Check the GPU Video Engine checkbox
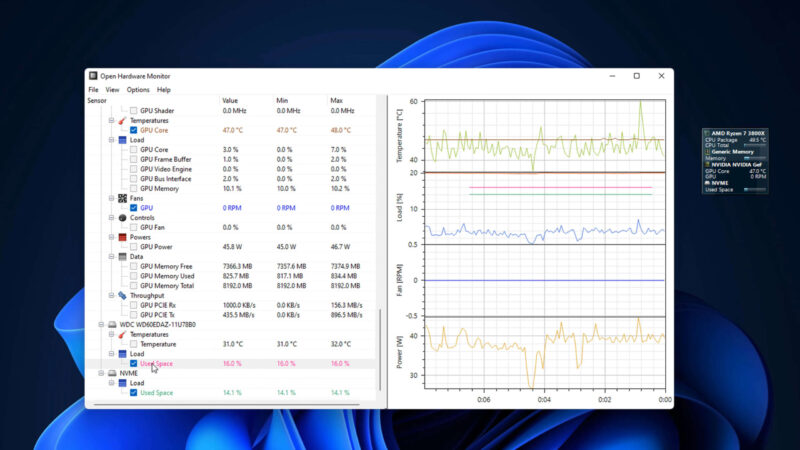This screenshot has height=450, width=800. tap(134, 169)
